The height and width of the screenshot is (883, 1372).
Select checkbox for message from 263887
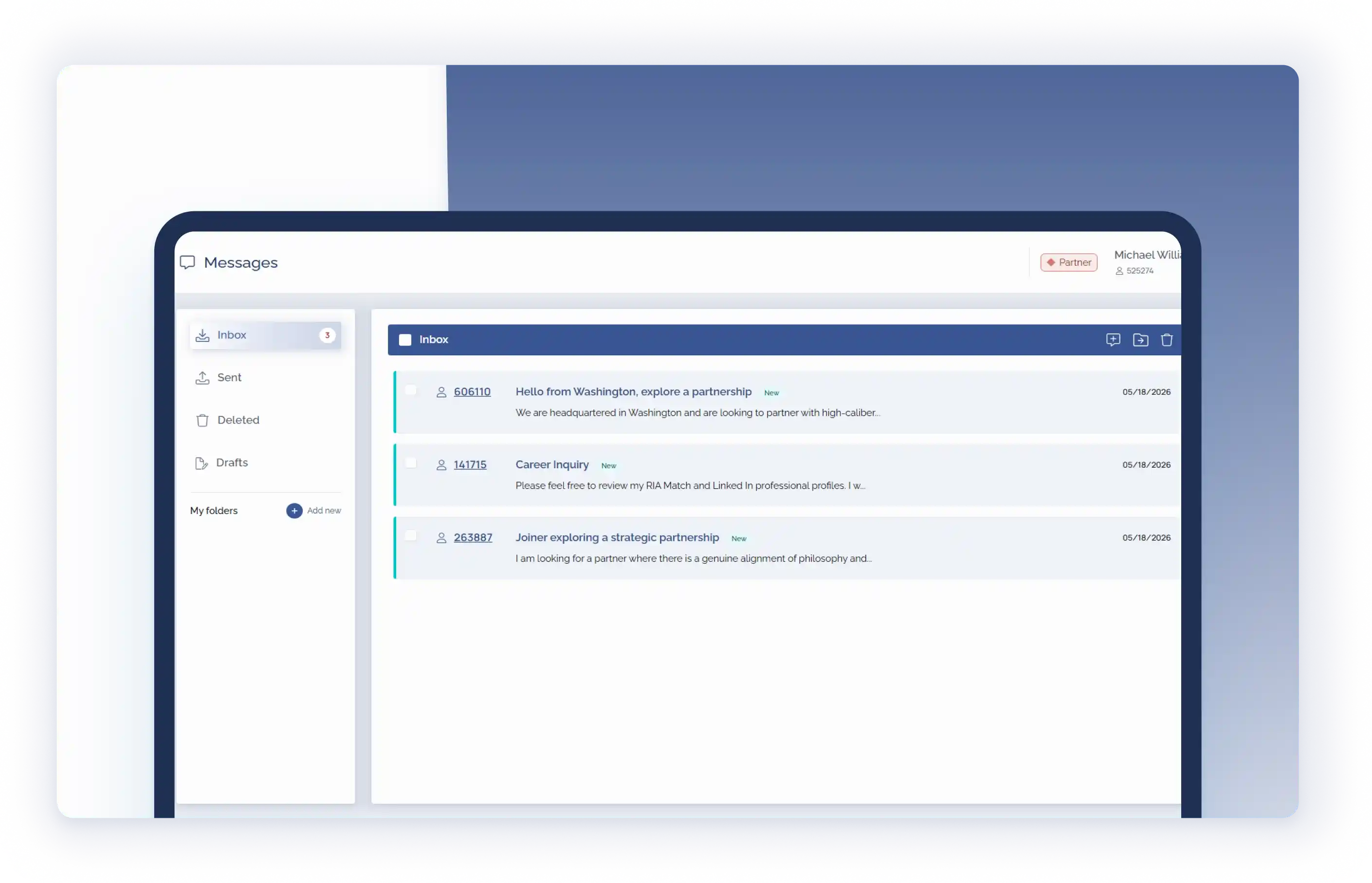410,536
